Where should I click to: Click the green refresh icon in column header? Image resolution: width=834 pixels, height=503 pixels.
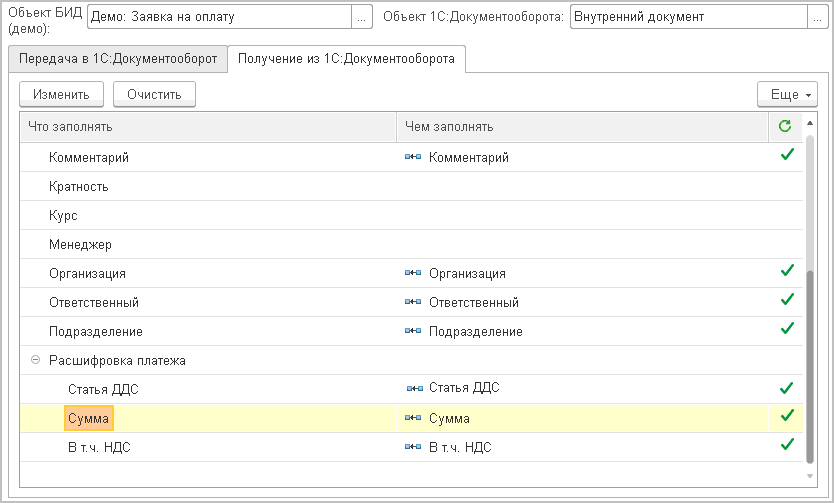click(x=785, y=126)
